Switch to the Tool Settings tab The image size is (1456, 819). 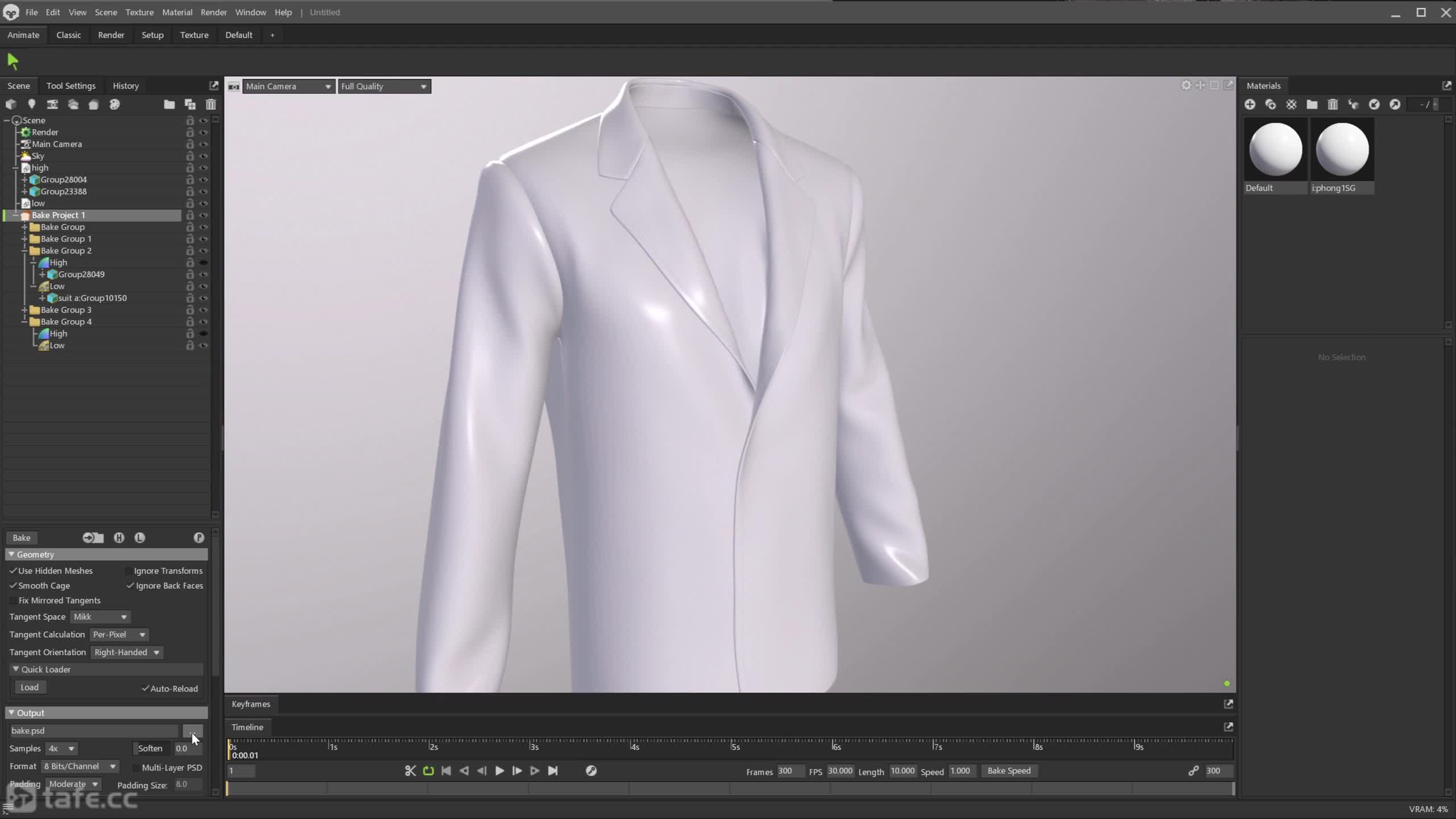pyautogui.click(x=71, y=85)
